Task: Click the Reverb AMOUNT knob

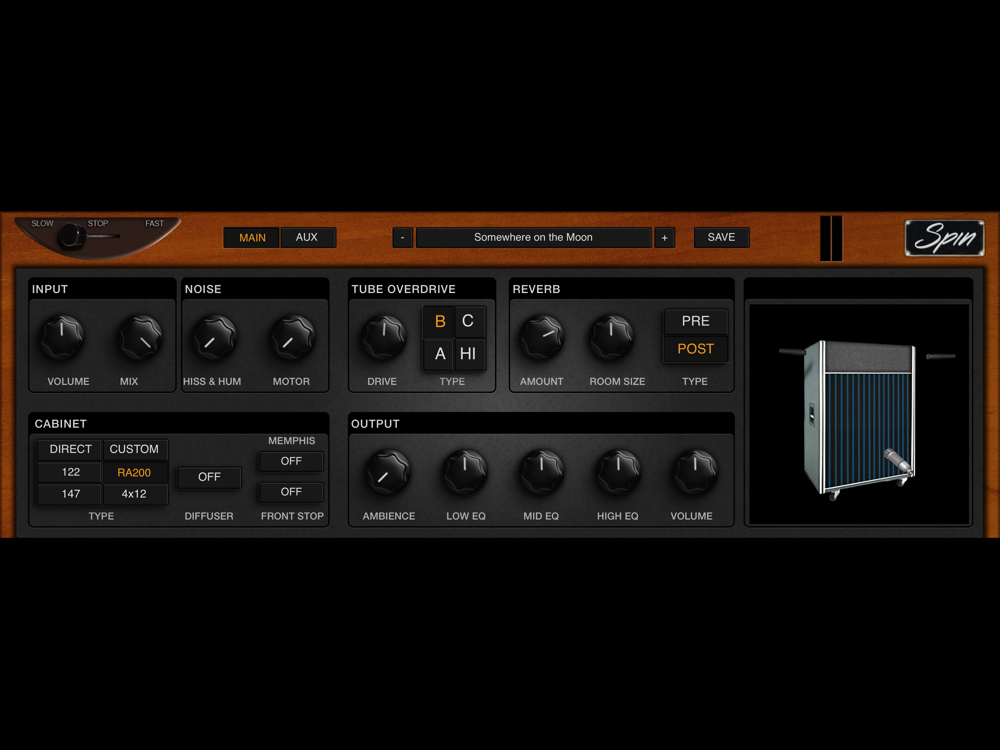Action: [x=541, y=337]
